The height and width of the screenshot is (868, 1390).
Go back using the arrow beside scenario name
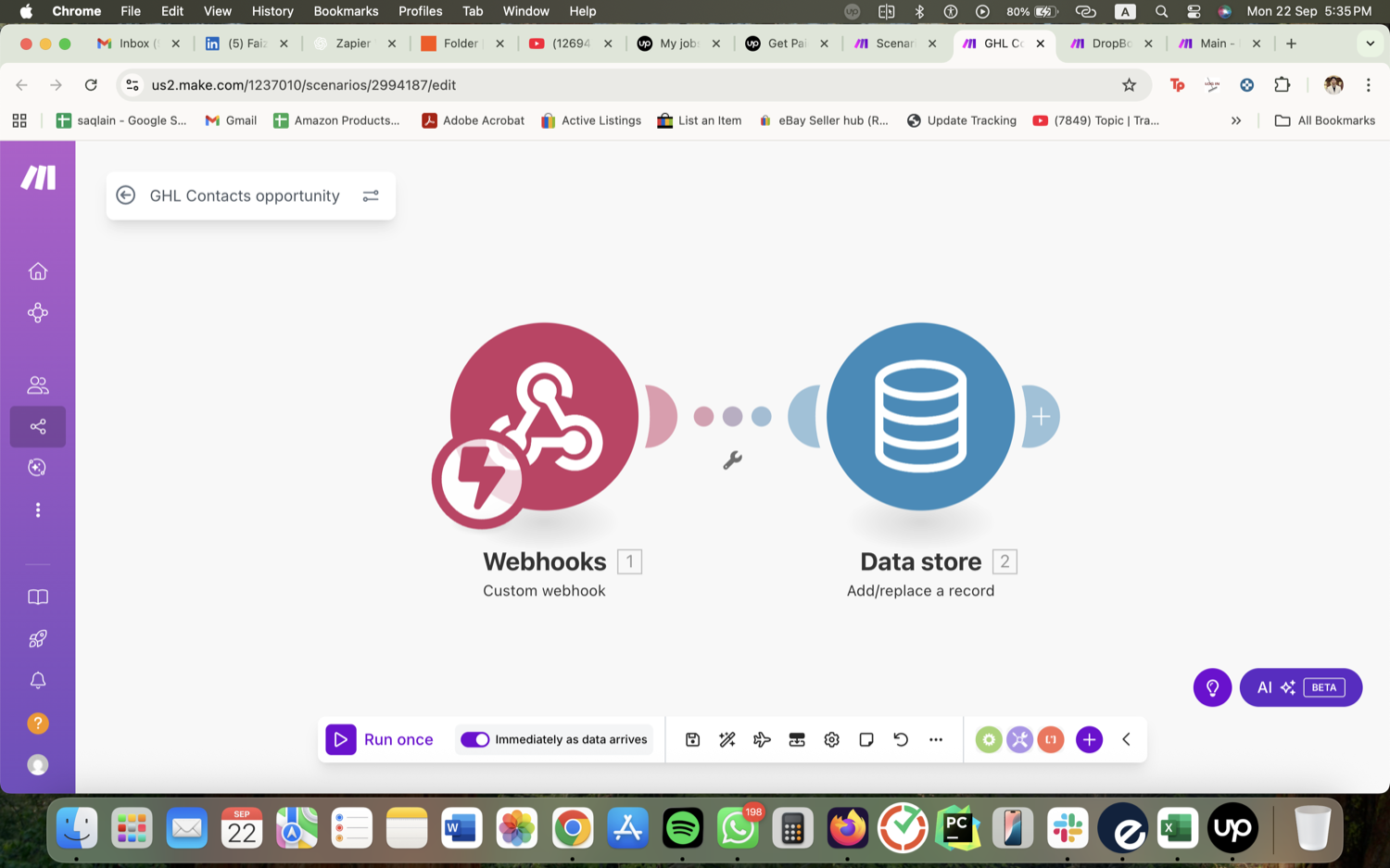point(126,195)
